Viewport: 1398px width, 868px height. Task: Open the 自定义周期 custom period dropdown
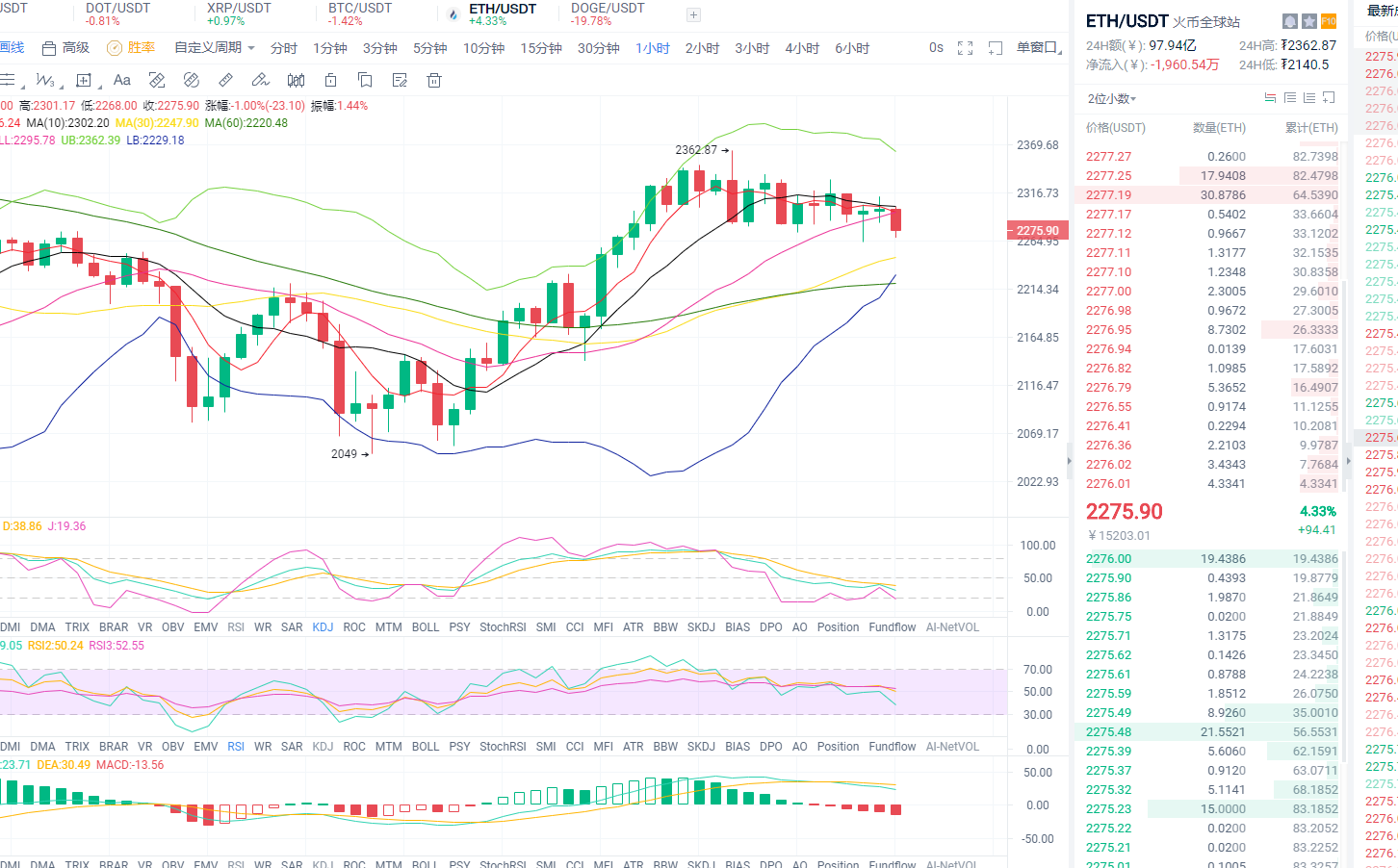tap(215, 48)
